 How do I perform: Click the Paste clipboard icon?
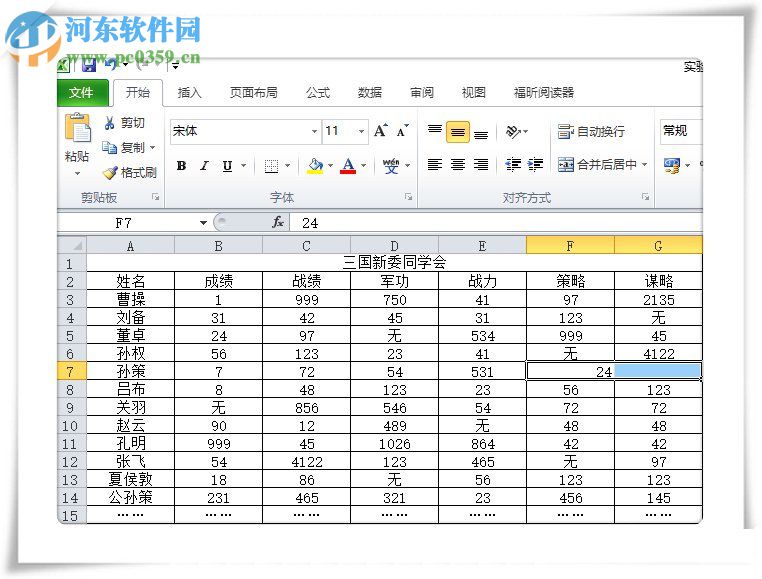(77, 128)
